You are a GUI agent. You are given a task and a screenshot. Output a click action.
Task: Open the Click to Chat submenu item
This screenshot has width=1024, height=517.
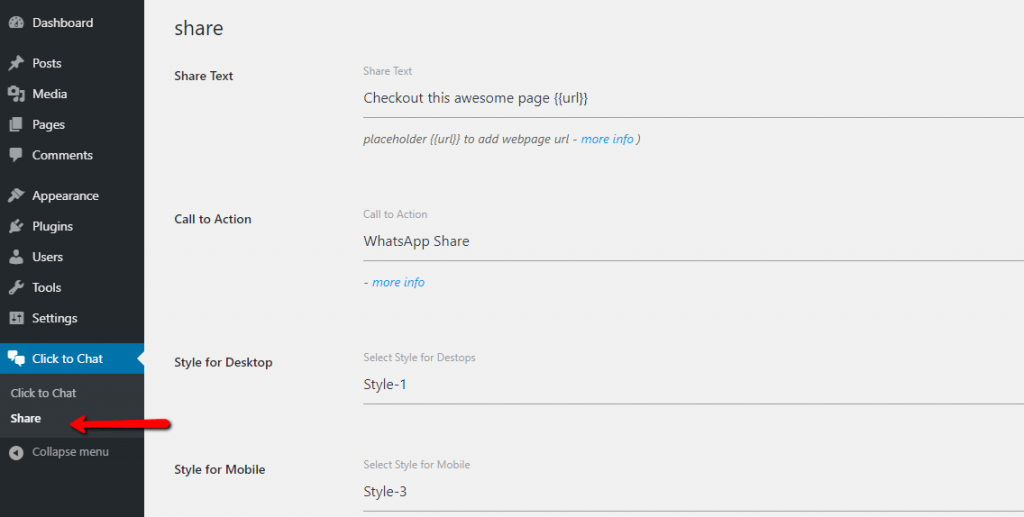43,393
